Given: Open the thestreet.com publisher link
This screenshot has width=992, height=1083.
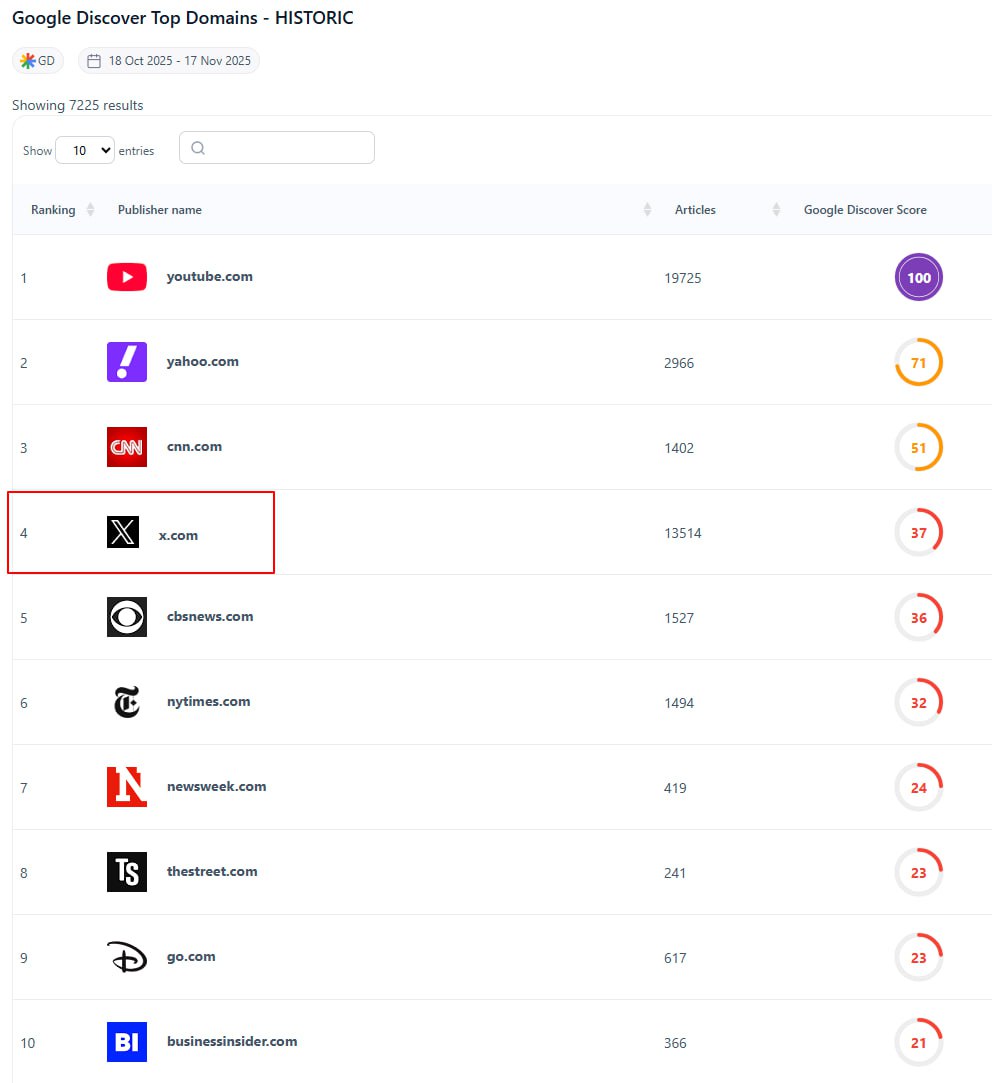Looking at the screenshot, I should [x=212, y=871].
